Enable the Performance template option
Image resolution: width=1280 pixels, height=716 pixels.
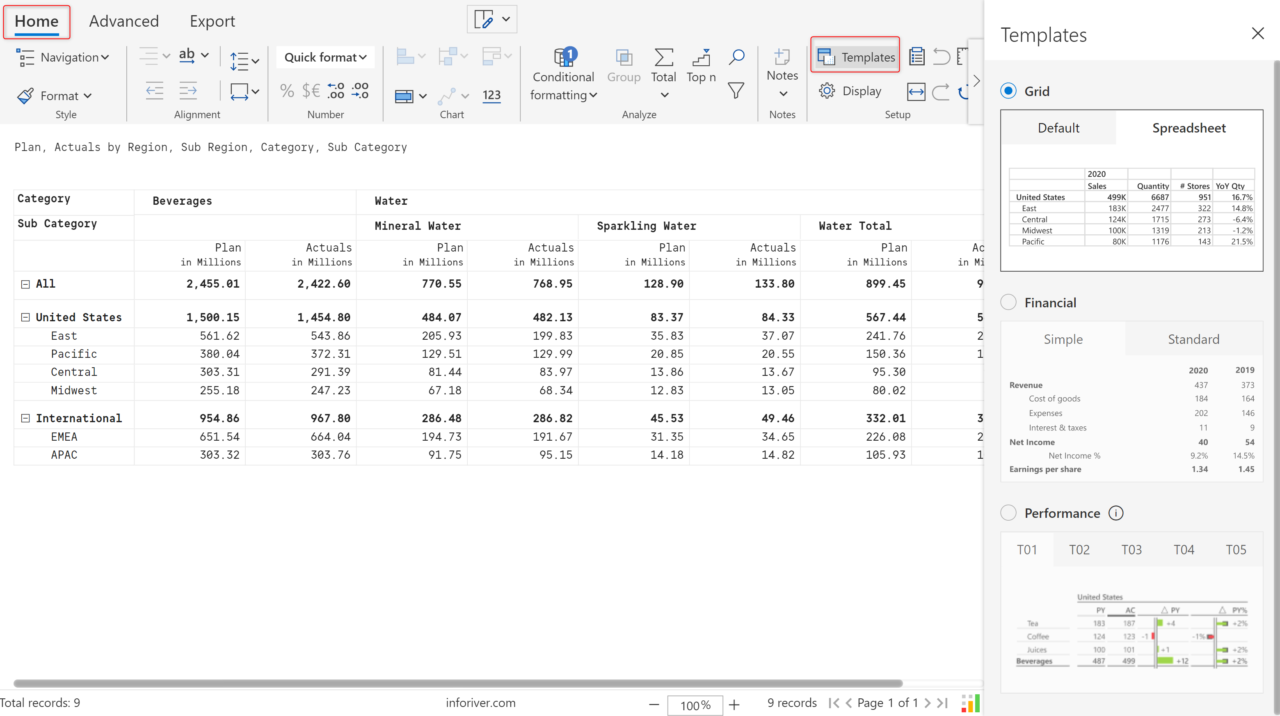click(x=1008, y=512)
